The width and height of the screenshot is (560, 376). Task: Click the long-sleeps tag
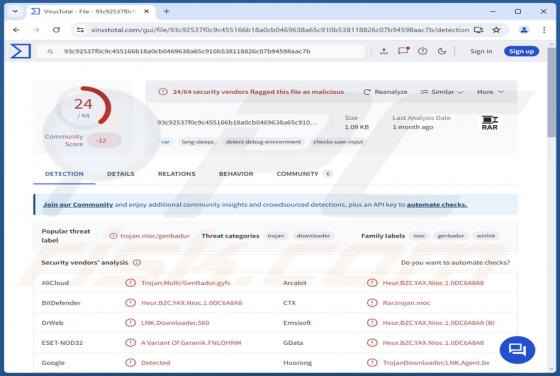coord(198,142)
